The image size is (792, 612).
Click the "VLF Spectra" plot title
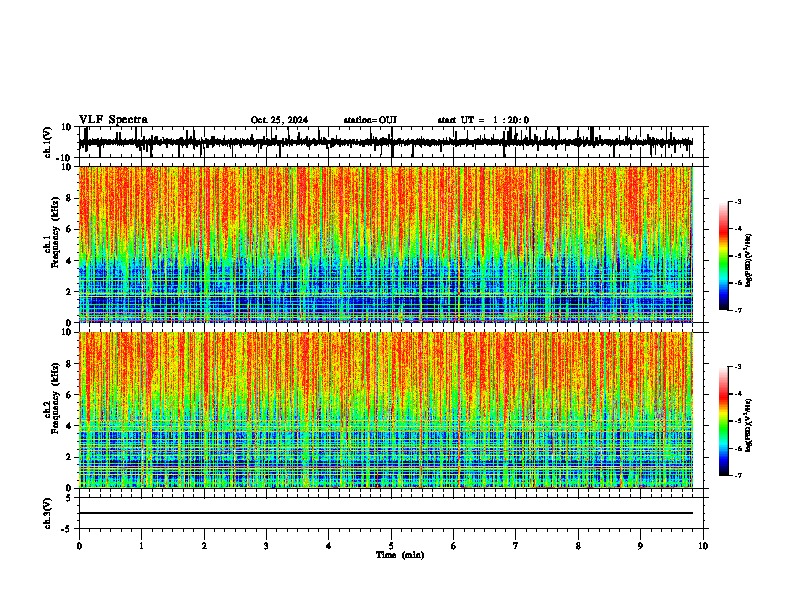(113, 119)
